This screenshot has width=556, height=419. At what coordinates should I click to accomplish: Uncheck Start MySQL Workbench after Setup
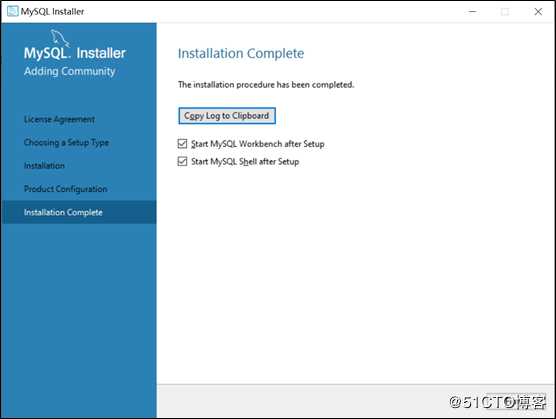coord(182,144)
